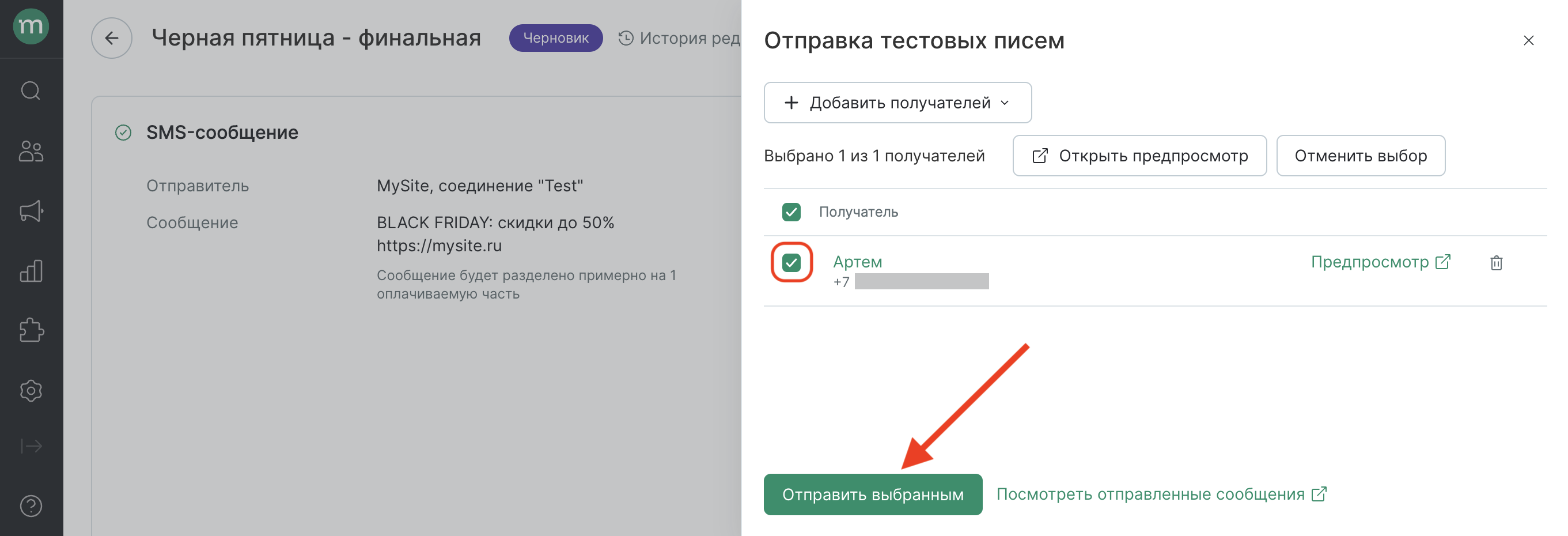
Task: Click sender value MySite, соединение "Test"
Action: point(479,186)
